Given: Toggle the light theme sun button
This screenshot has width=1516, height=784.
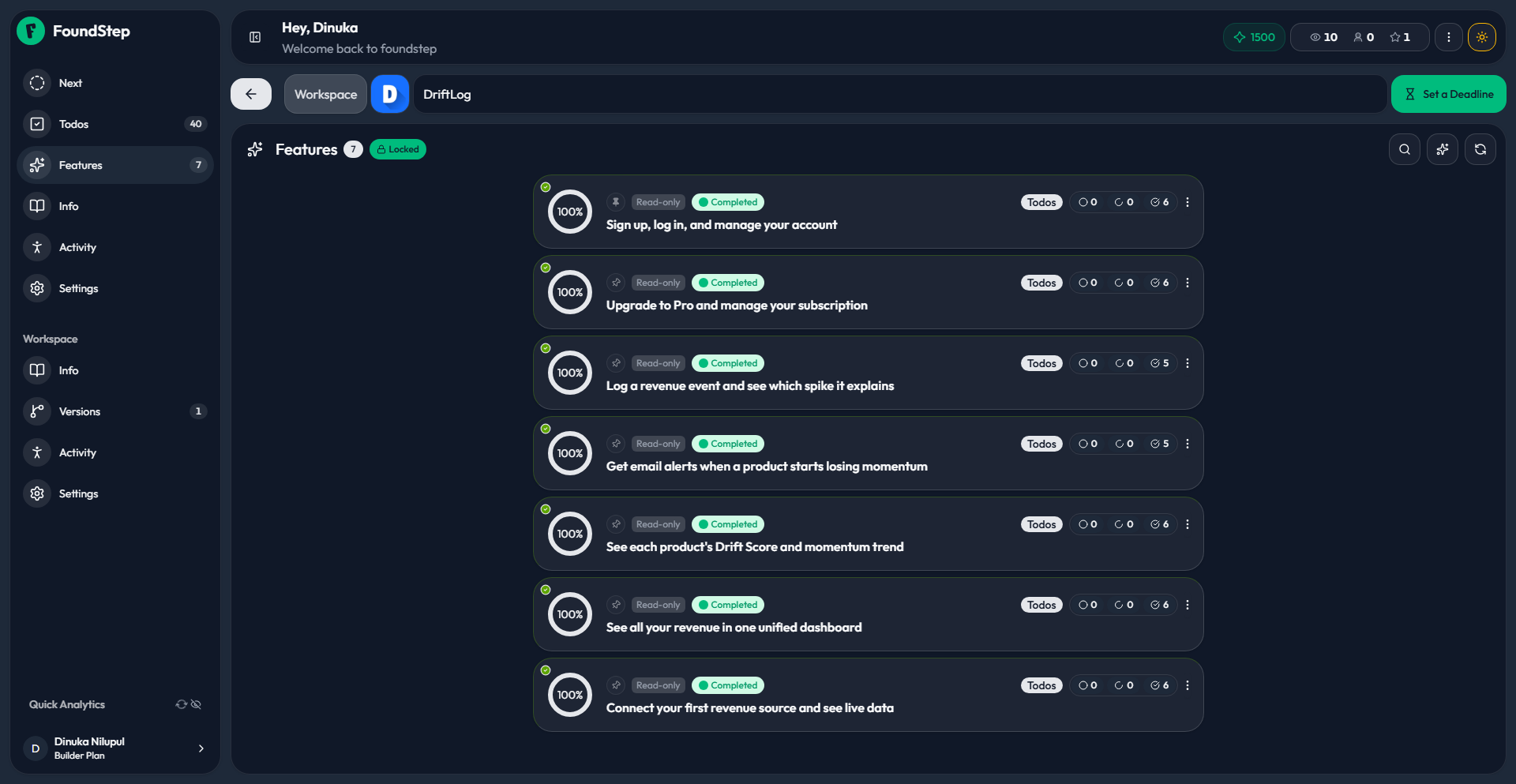Looking at the screenshot, I should point(1482,37).
